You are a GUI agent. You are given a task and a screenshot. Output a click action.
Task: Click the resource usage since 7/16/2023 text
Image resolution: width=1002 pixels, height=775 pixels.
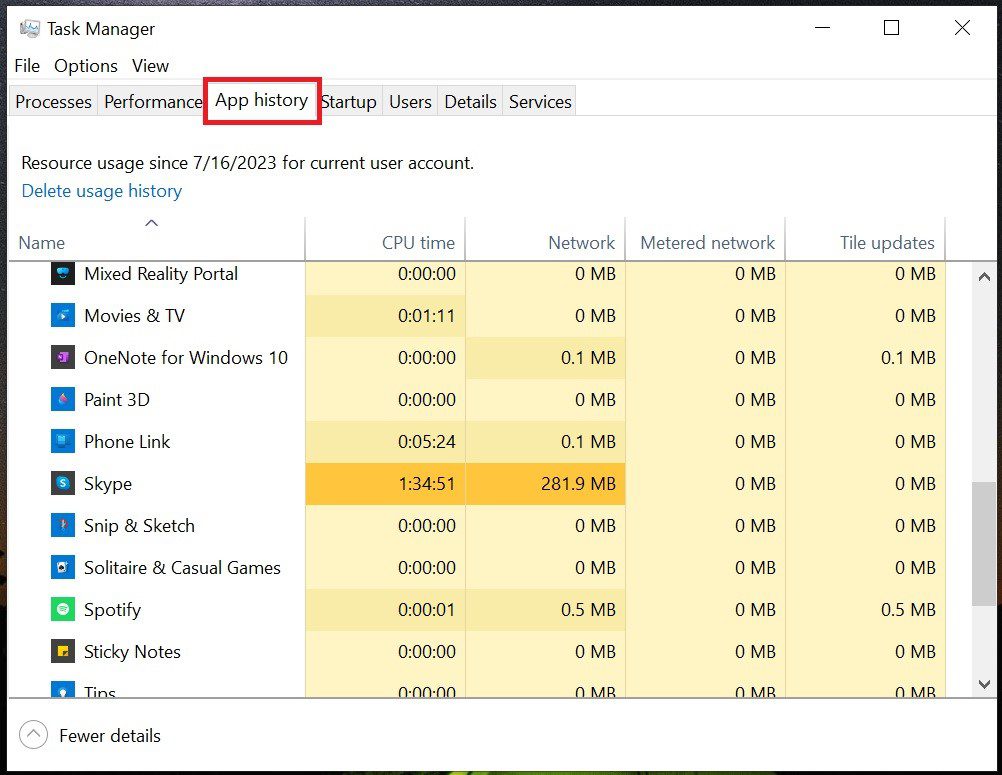coord(247,163)
